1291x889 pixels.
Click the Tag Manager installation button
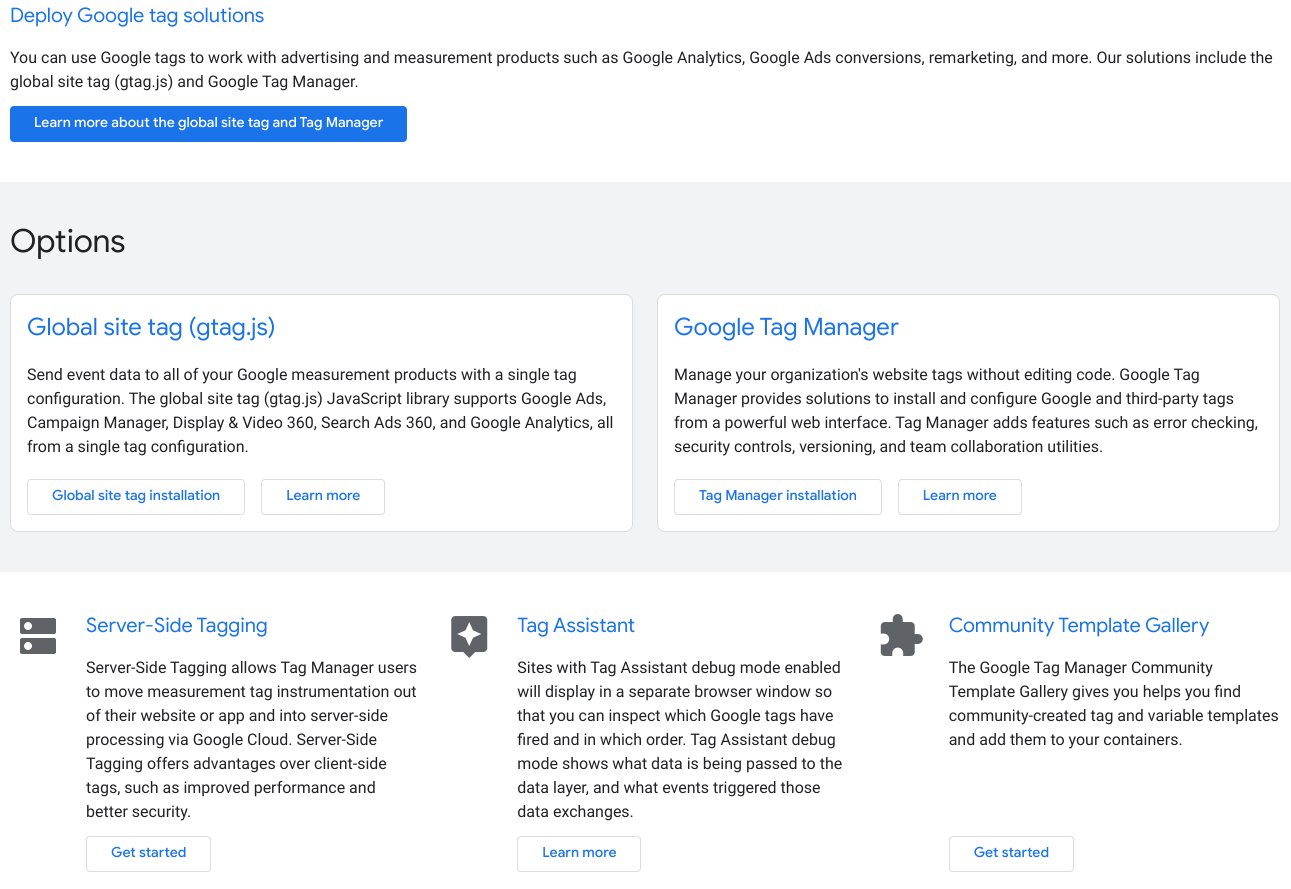click(778, 496)
